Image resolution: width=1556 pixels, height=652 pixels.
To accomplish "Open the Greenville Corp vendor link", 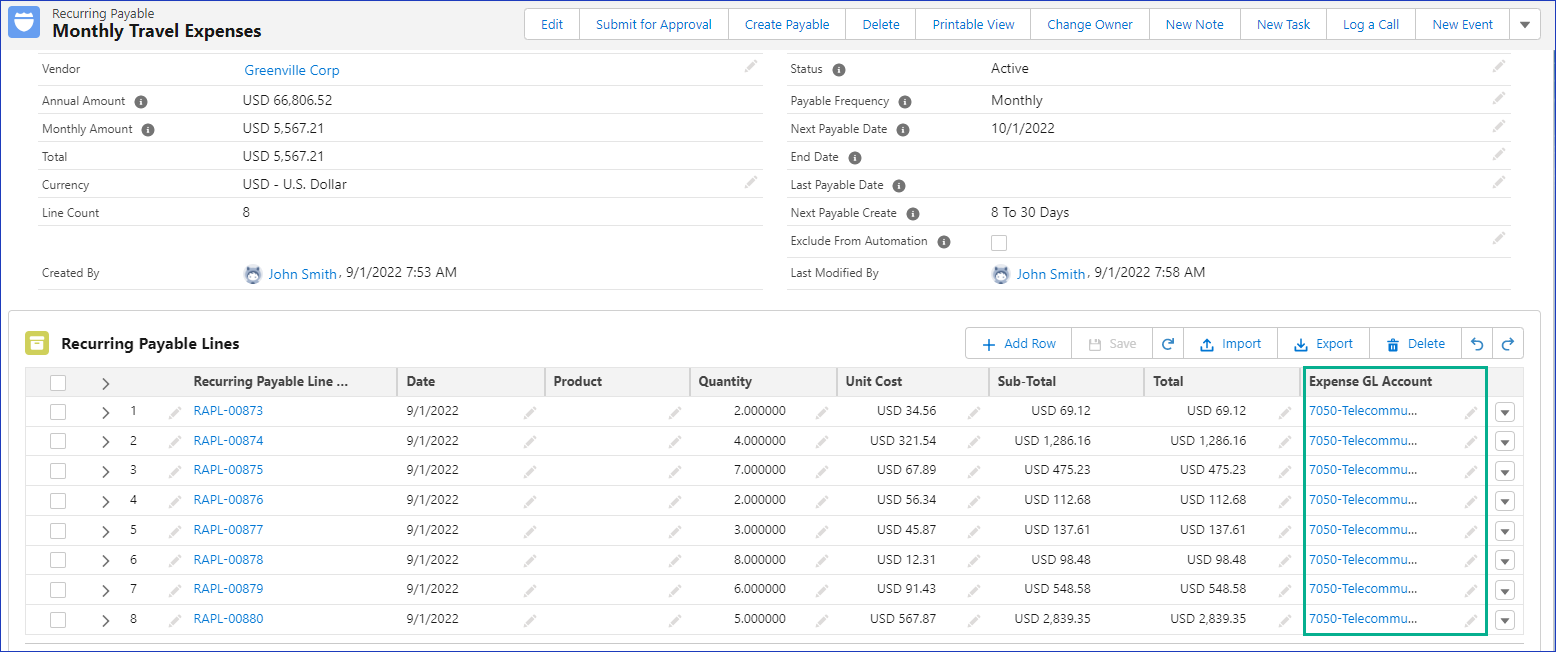I will [292, 71].
